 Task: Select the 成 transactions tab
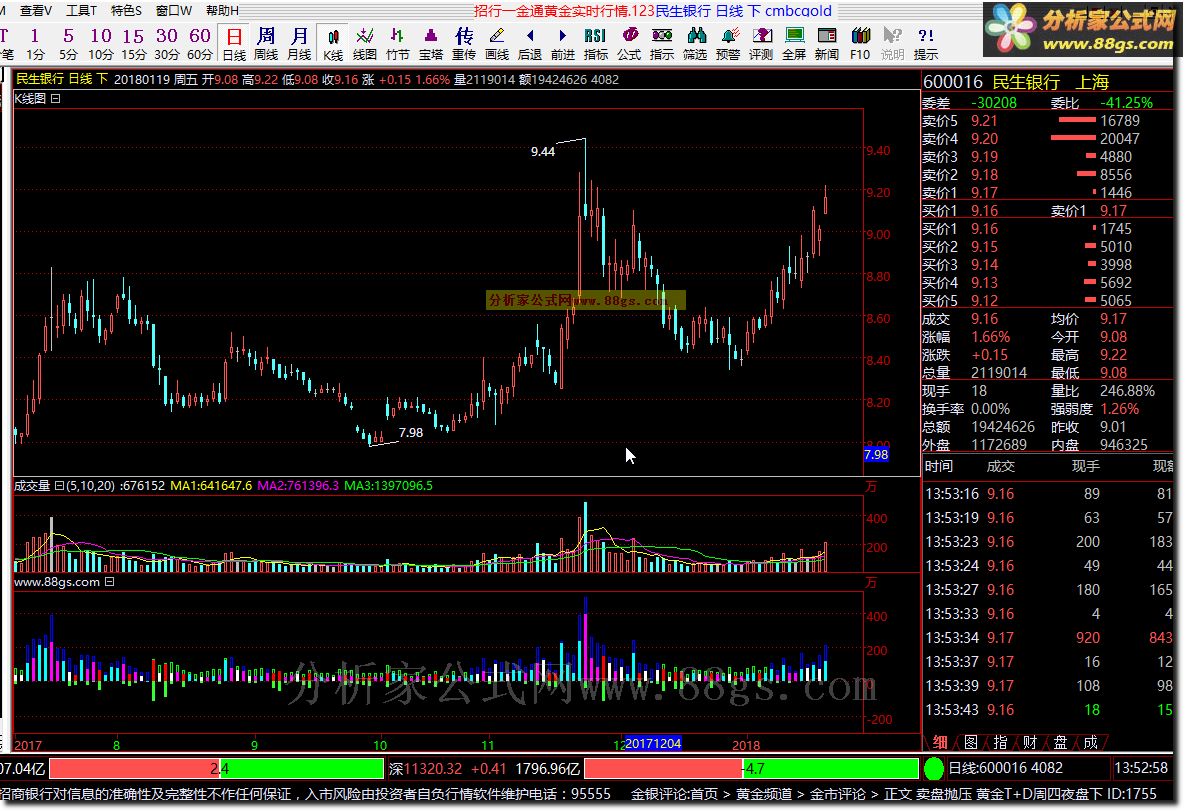(x=1090, y=742)
